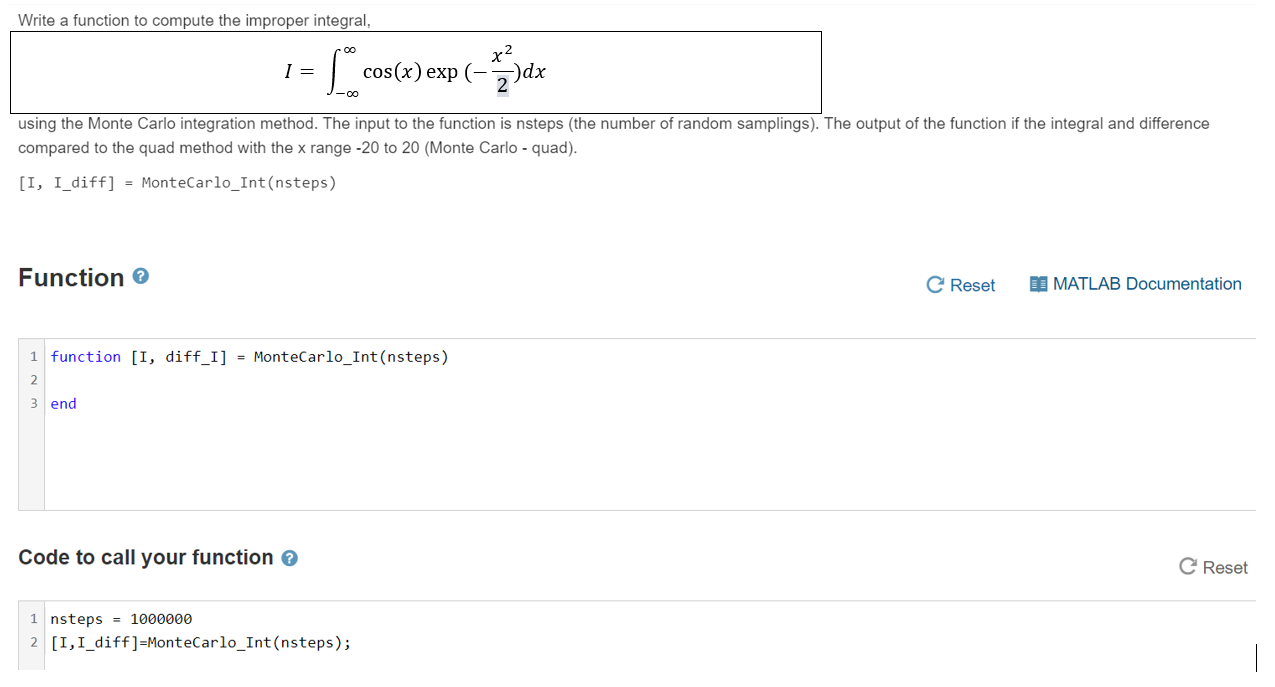Open help tooltip next to Function heading
This screenshot has width=1275, height=687.
point(141,278)
